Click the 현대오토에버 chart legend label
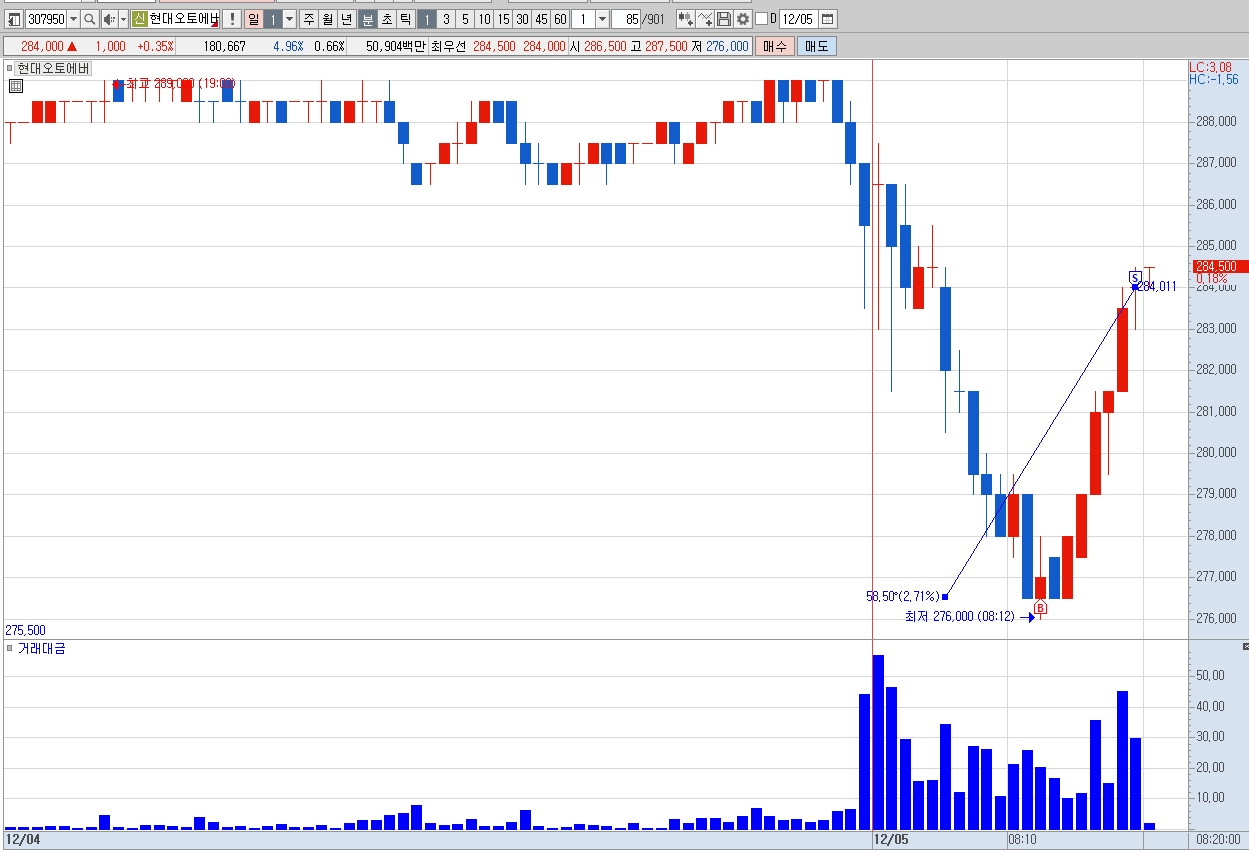 pos(53,68)
